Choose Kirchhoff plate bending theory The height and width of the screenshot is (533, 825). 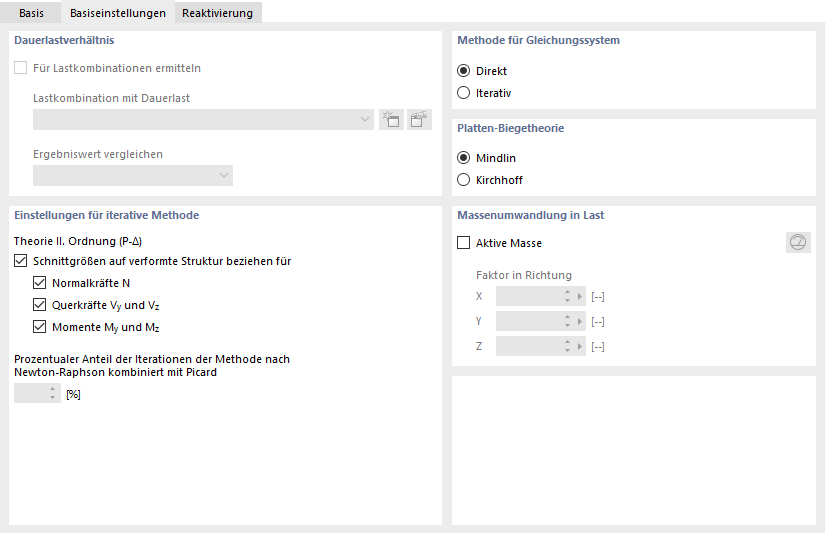click(x=463, y=180)
